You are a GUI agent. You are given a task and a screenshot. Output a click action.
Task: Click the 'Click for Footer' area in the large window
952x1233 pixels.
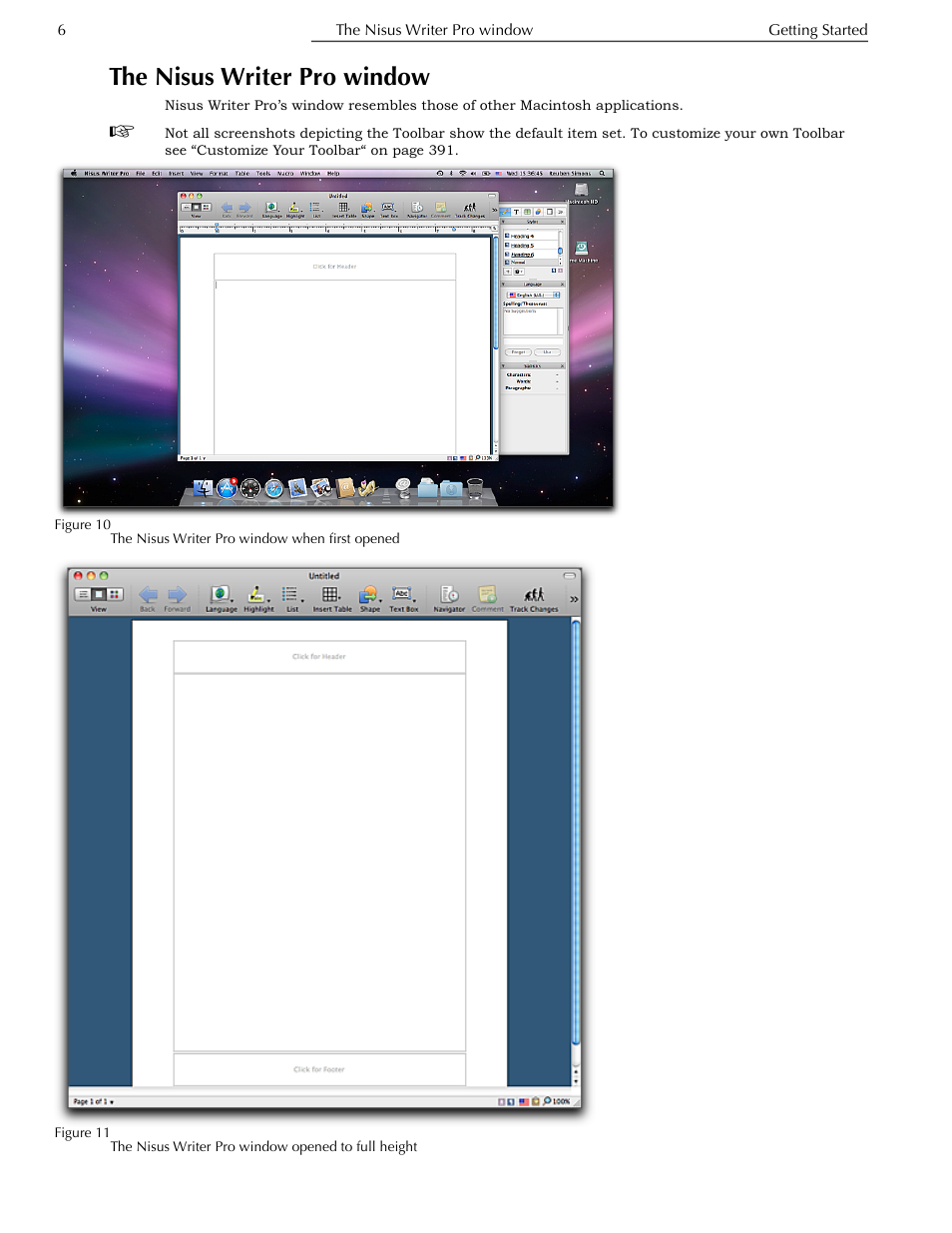coord(319,1069)
